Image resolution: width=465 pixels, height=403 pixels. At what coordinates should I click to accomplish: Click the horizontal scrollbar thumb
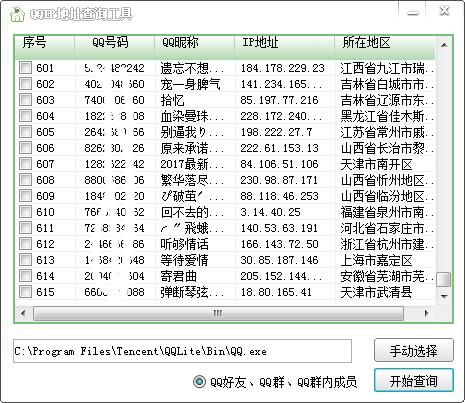point(218,313)
